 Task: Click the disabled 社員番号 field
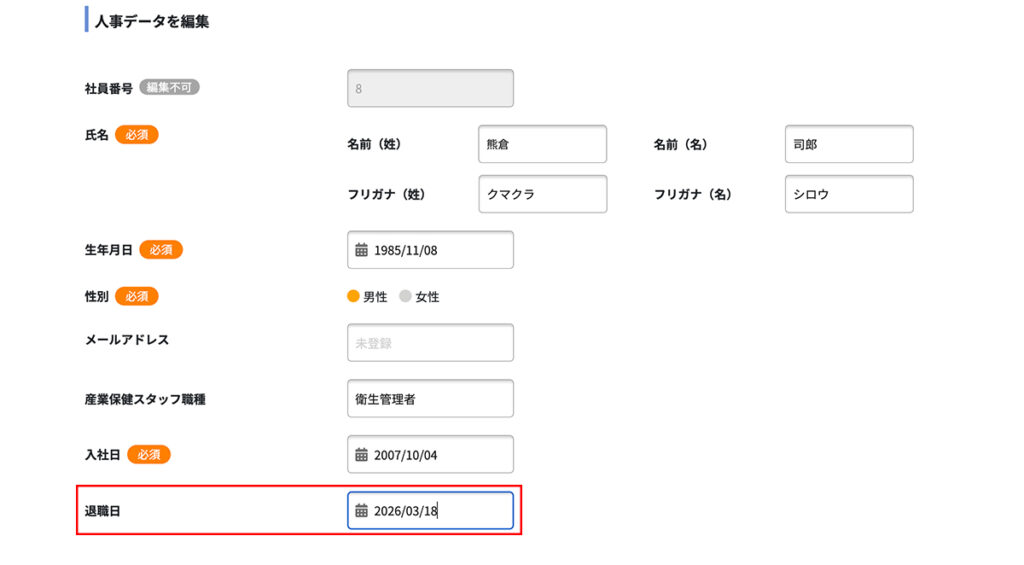pyautogui.click(x=430, y=88)
